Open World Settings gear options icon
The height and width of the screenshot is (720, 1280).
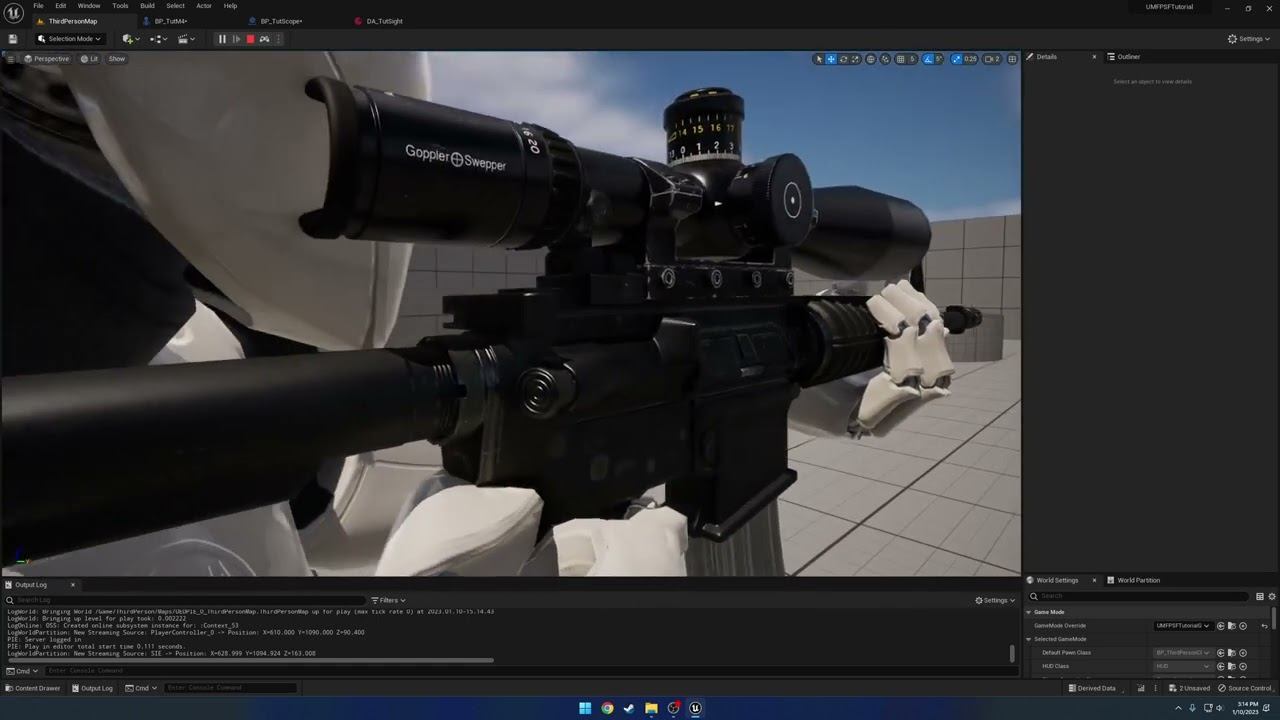coord(1272,597)
